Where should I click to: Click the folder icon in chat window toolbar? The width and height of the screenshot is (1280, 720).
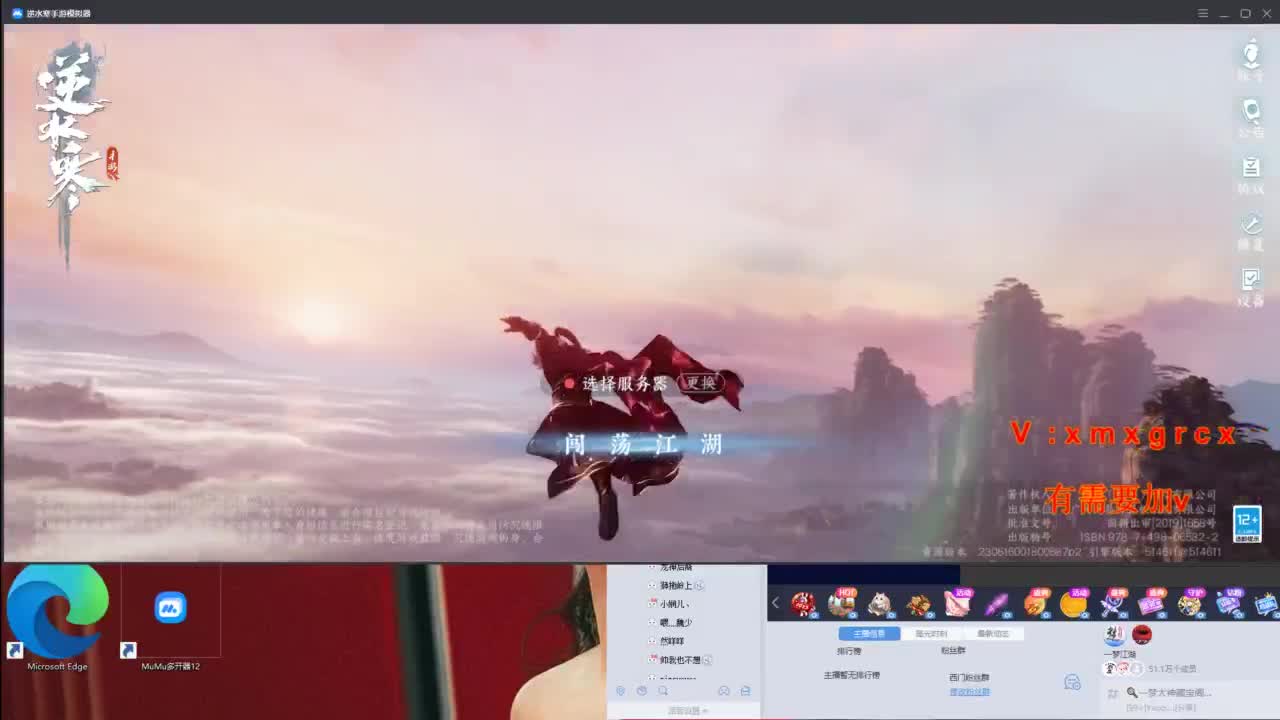(745, 691)
